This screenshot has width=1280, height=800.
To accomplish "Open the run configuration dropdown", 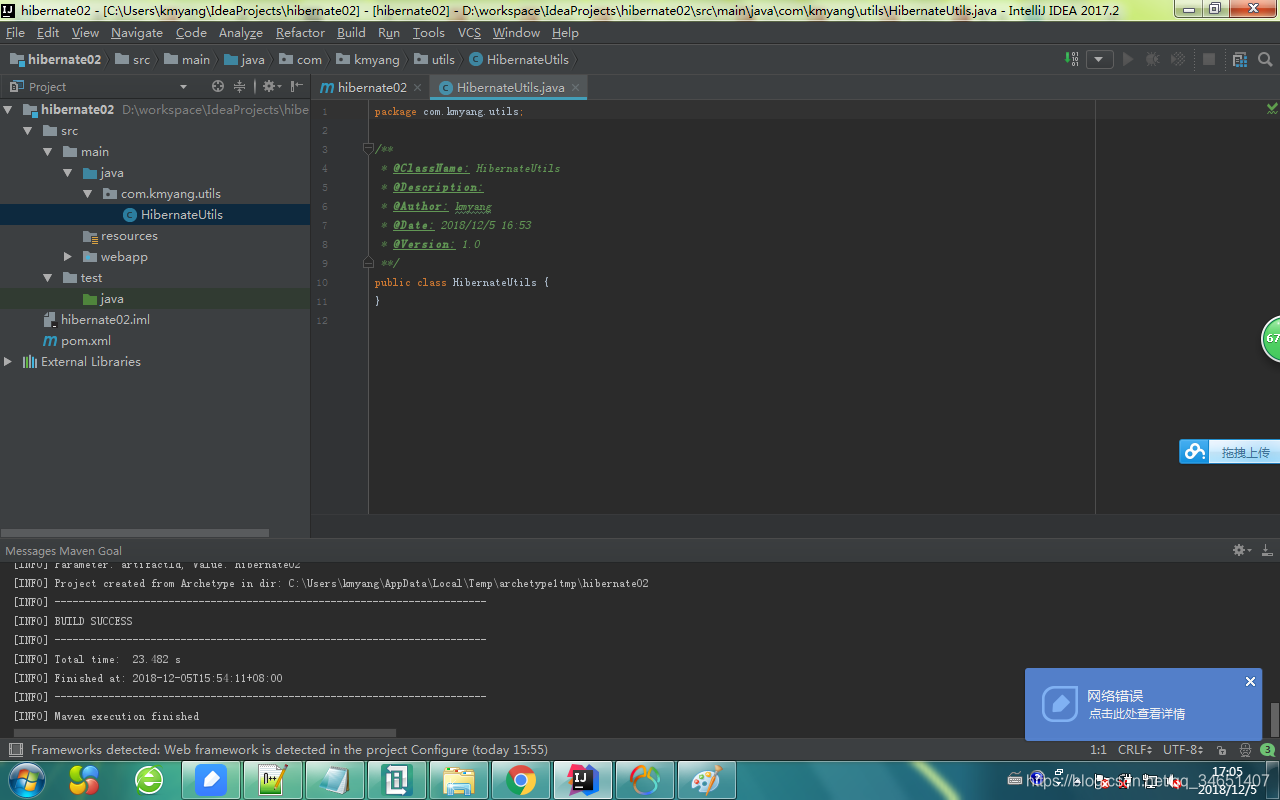I will coord(1100,59).
